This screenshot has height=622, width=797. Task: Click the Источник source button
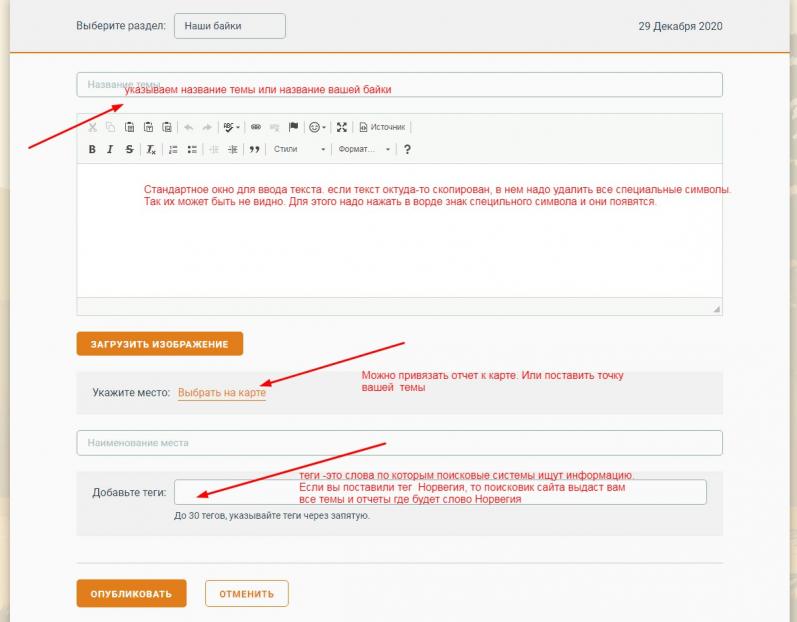pyautogui.click(x=382, y=127)
